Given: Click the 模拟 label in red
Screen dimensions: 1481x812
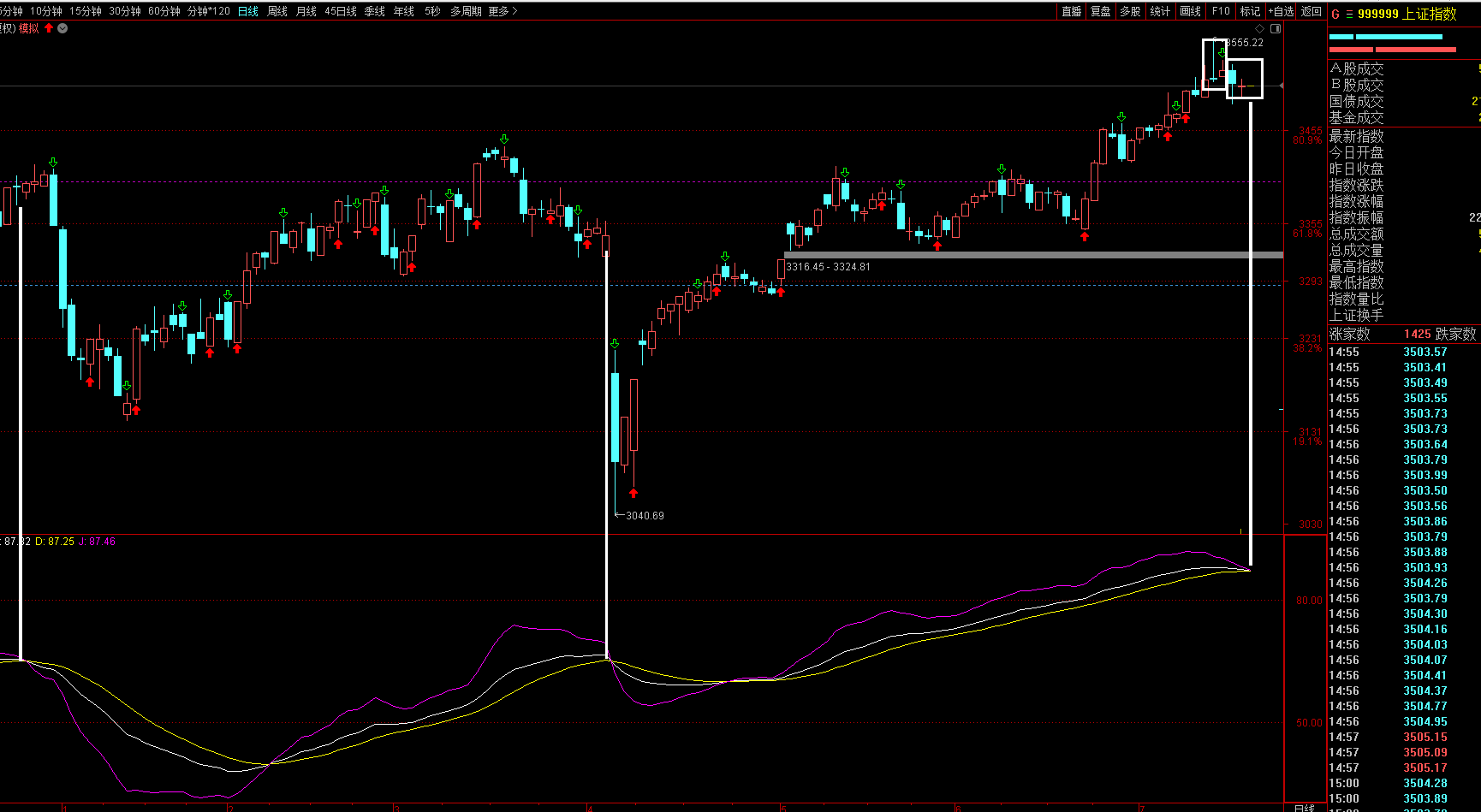Looking at the screenshot, I should pyautogui.click(x=29, y=28).
